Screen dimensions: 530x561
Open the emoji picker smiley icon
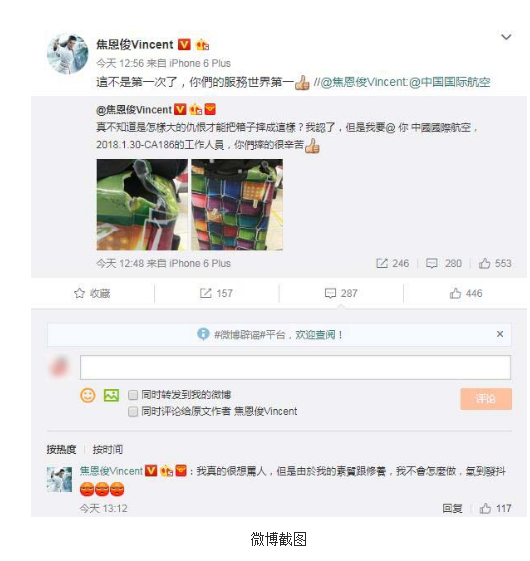click(x=88, y=395)
